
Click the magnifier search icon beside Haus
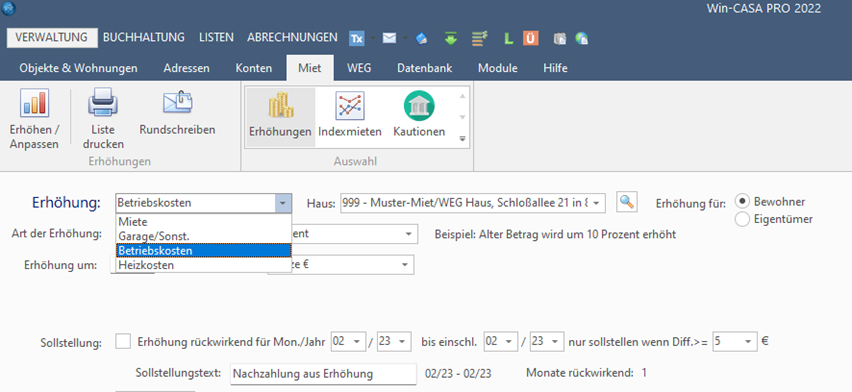[627, 202]
